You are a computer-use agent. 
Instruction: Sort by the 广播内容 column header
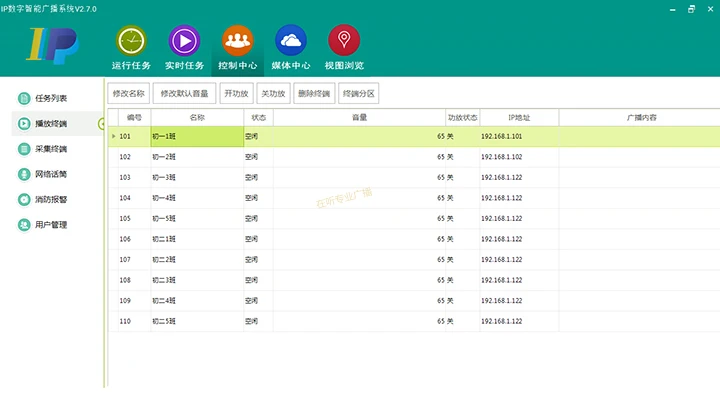641,118
